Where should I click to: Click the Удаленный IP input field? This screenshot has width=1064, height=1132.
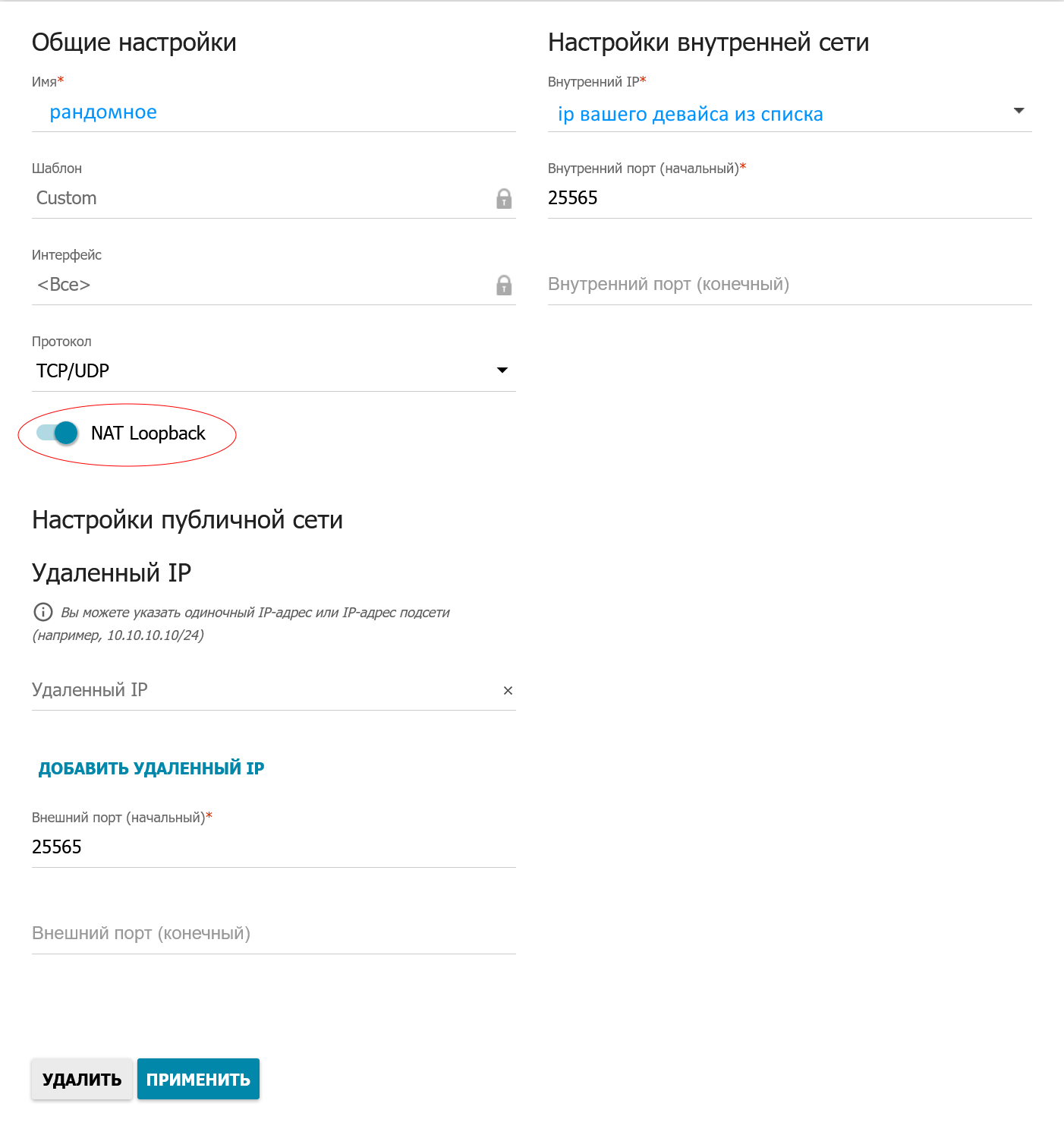click(266, 690)
